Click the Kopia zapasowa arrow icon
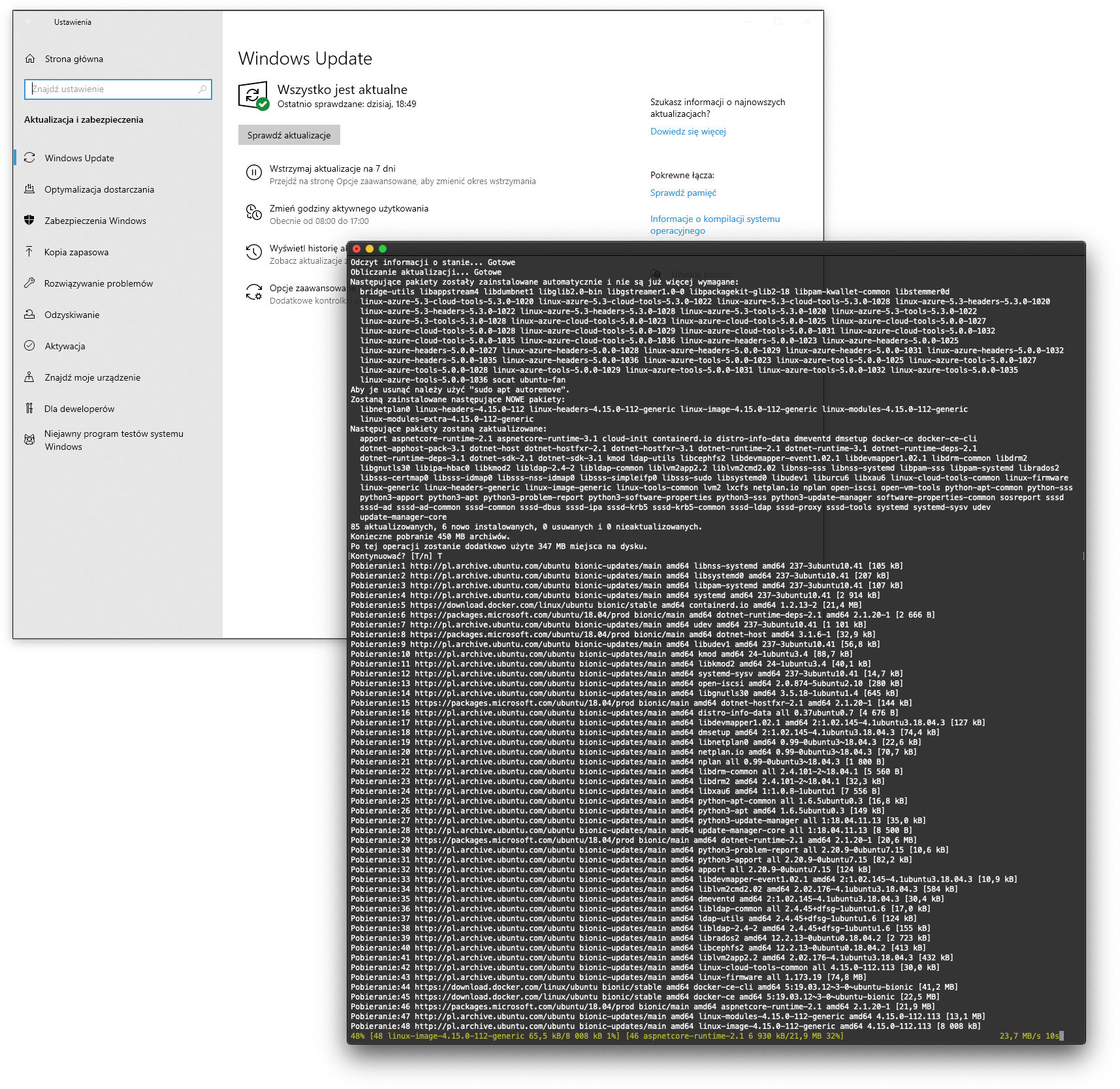Screen dimensions: 1120x1089 click(29, 252)
